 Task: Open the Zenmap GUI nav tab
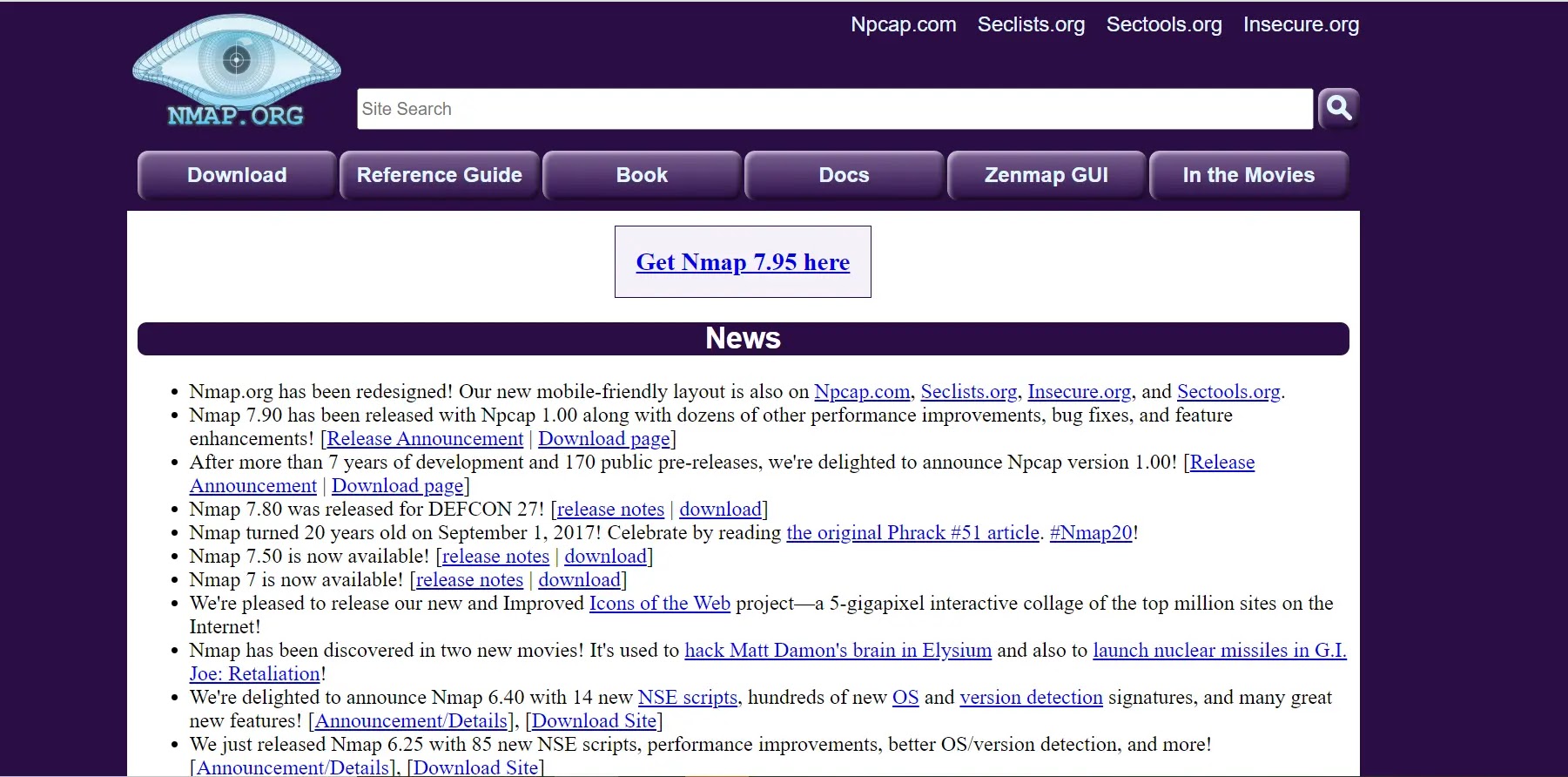(x=1046, y=175)
